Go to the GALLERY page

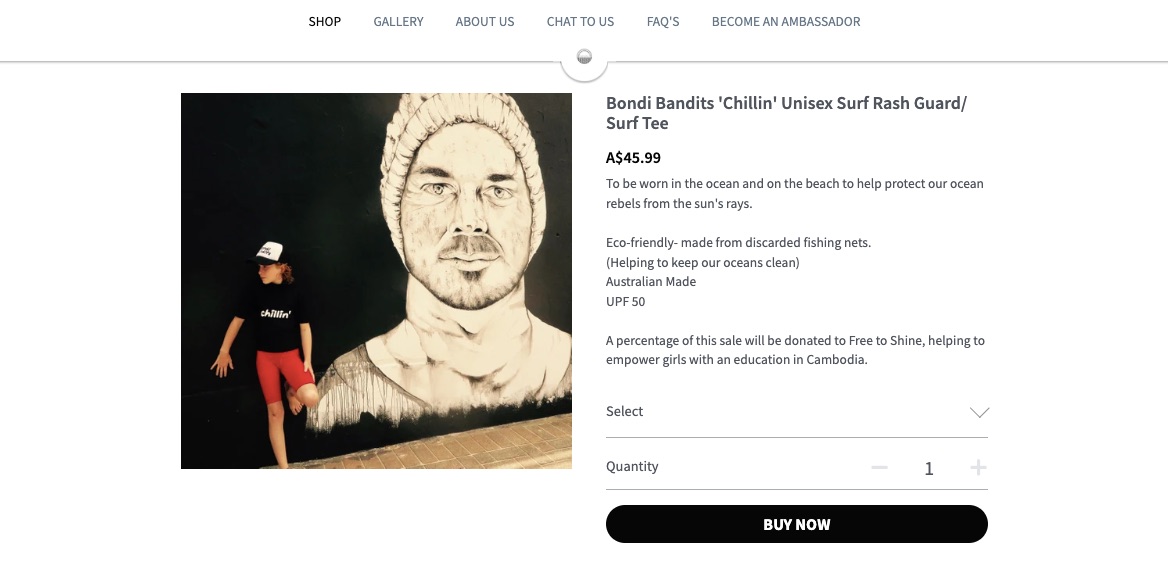(x=399, y=22)
